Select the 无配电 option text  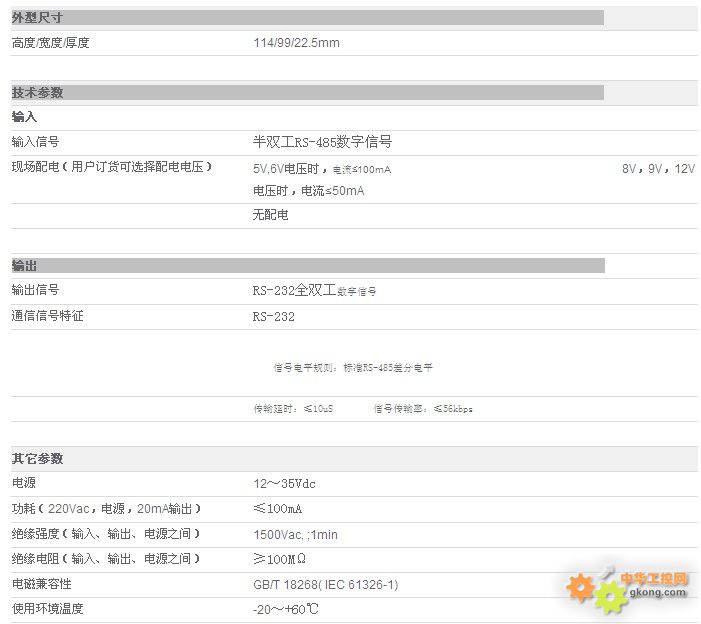click(270, 215)
